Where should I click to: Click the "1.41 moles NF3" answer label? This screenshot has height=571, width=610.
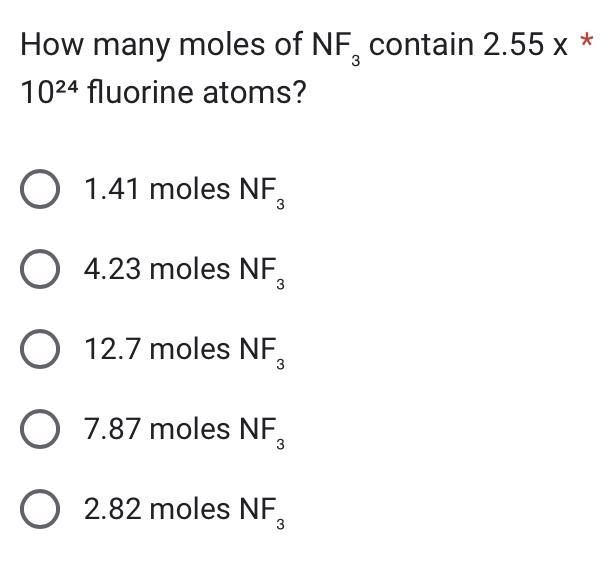(x=184, y=190)
